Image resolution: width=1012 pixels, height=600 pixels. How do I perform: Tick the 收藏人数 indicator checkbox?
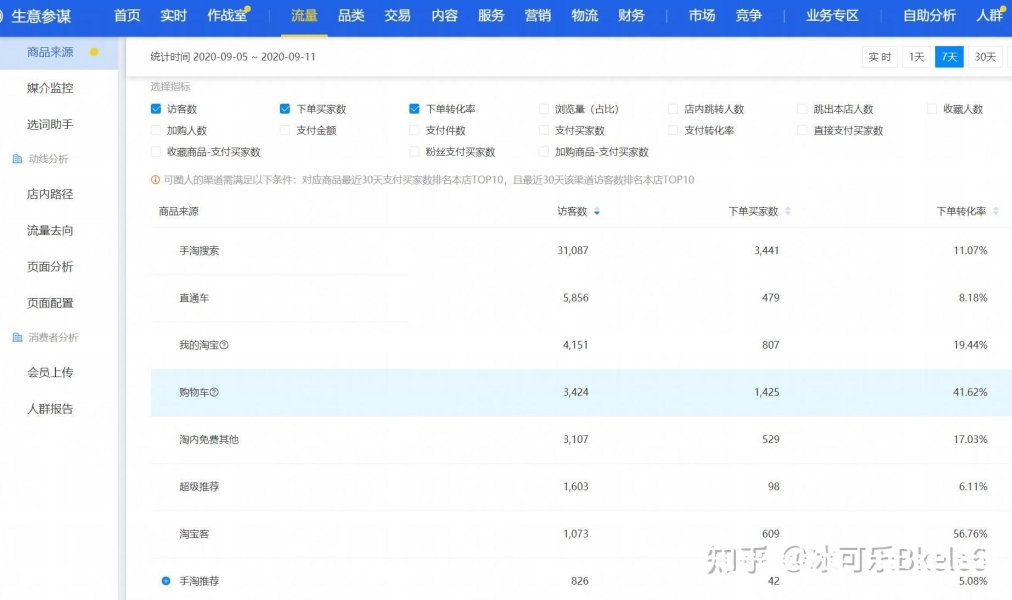(932, 109)
